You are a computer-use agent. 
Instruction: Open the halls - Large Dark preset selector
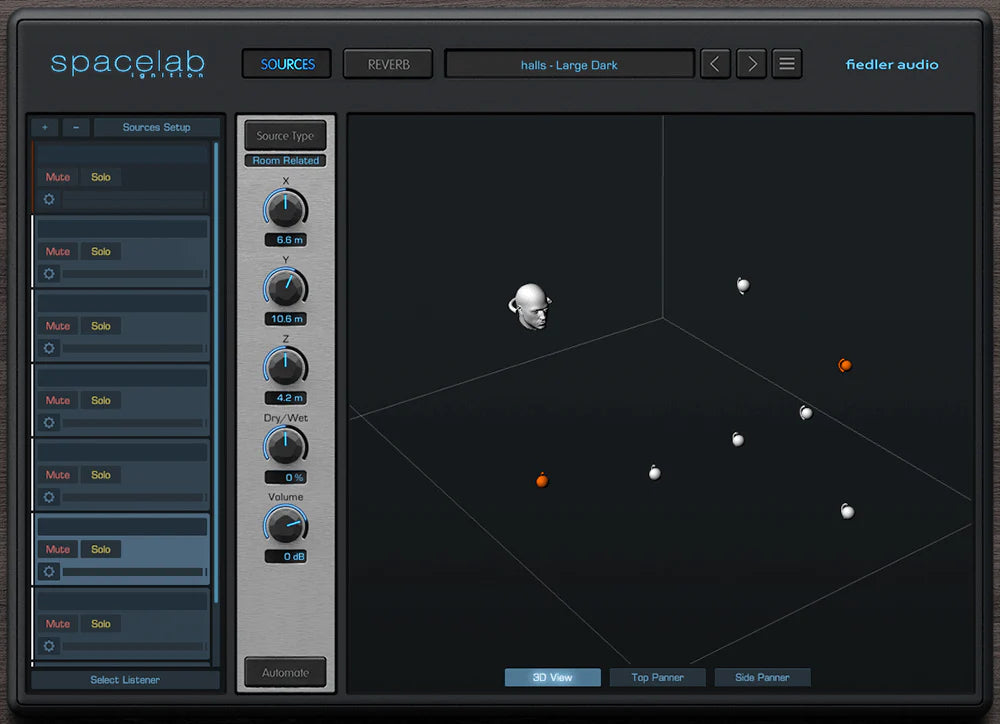tap(569, 65)
